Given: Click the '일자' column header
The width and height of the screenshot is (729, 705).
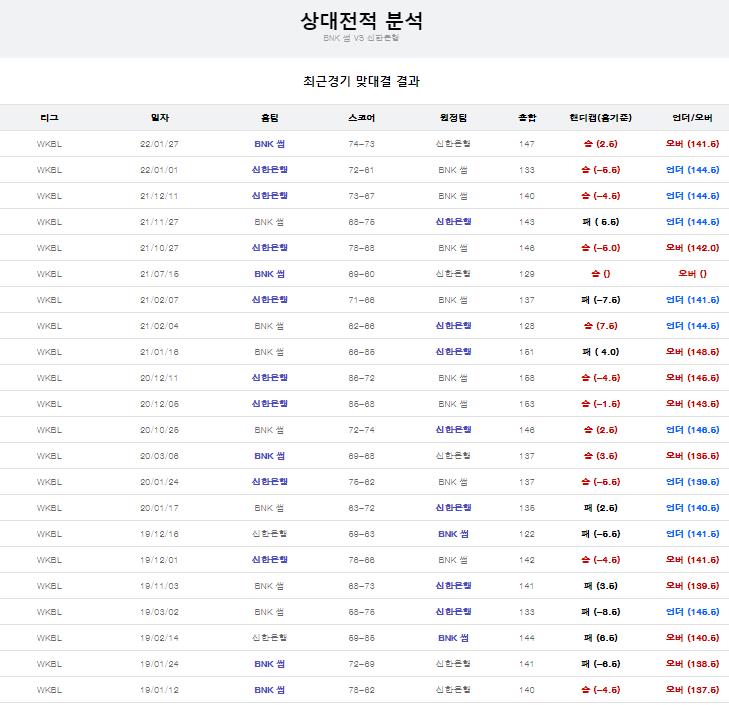Looking at the screenshot, I should [x=159, y=118].
